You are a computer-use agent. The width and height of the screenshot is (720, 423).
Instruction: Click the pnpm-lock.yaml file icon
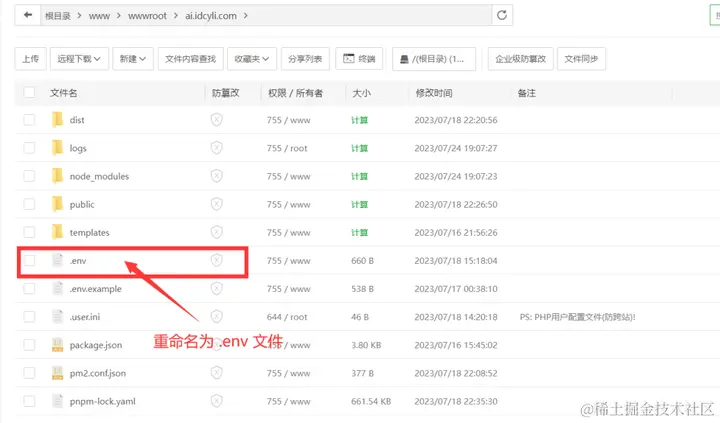[x=57, y=401]
